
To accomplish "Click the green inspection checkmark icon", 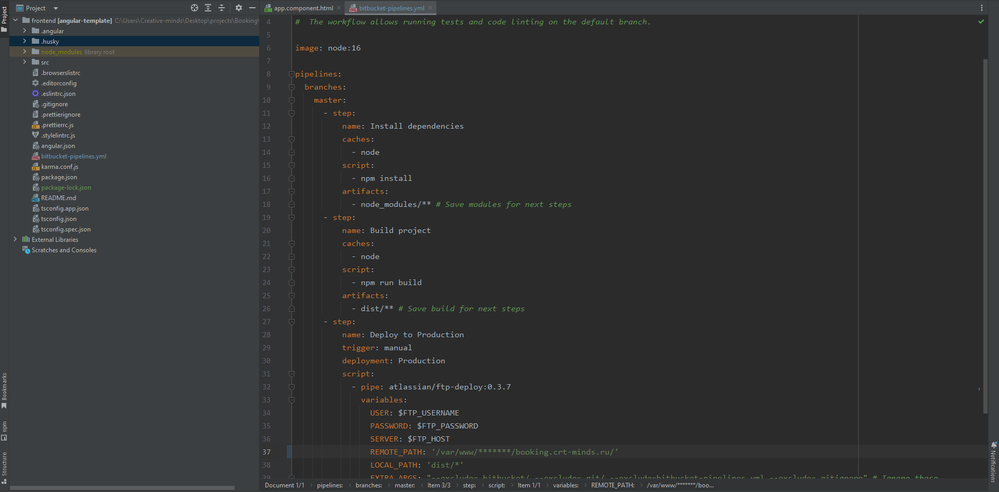I will click(x=981, y=22).
